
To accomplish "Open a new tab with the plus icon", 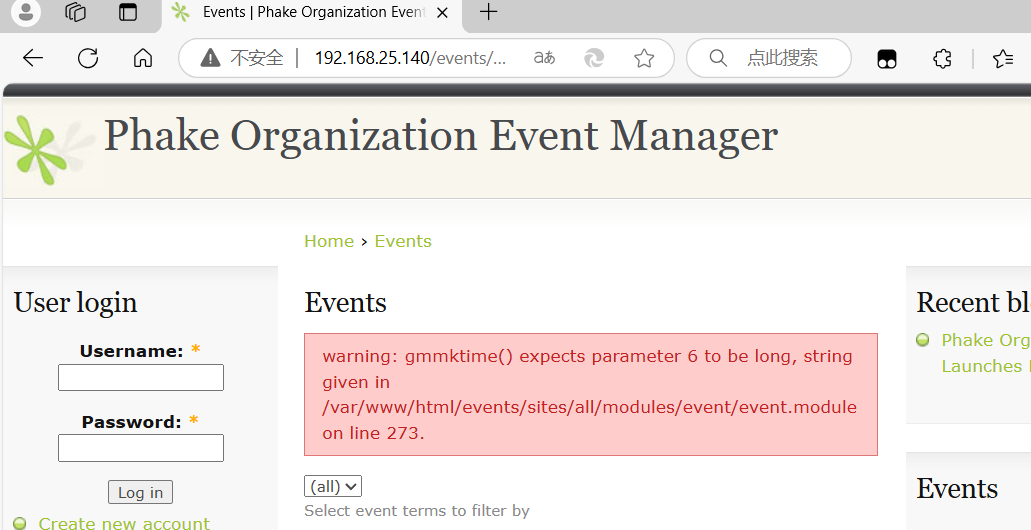I will [489, 11].
